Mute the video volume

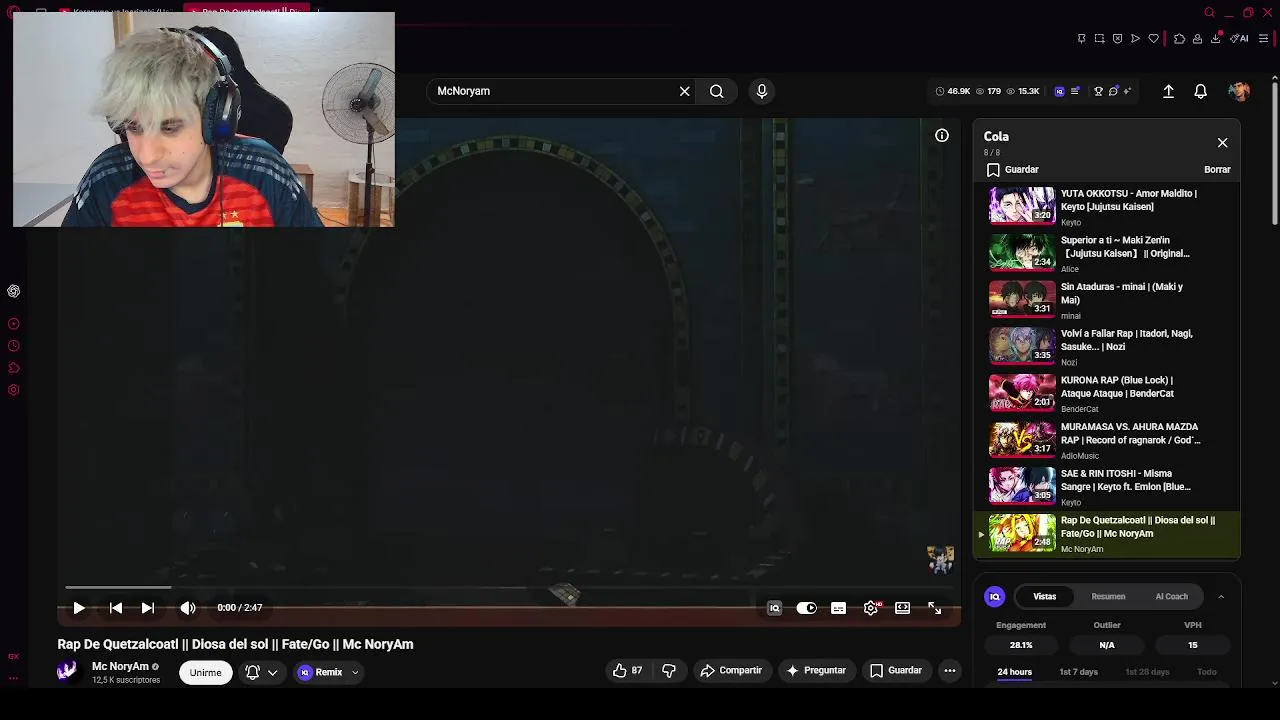tap(188, 608)
